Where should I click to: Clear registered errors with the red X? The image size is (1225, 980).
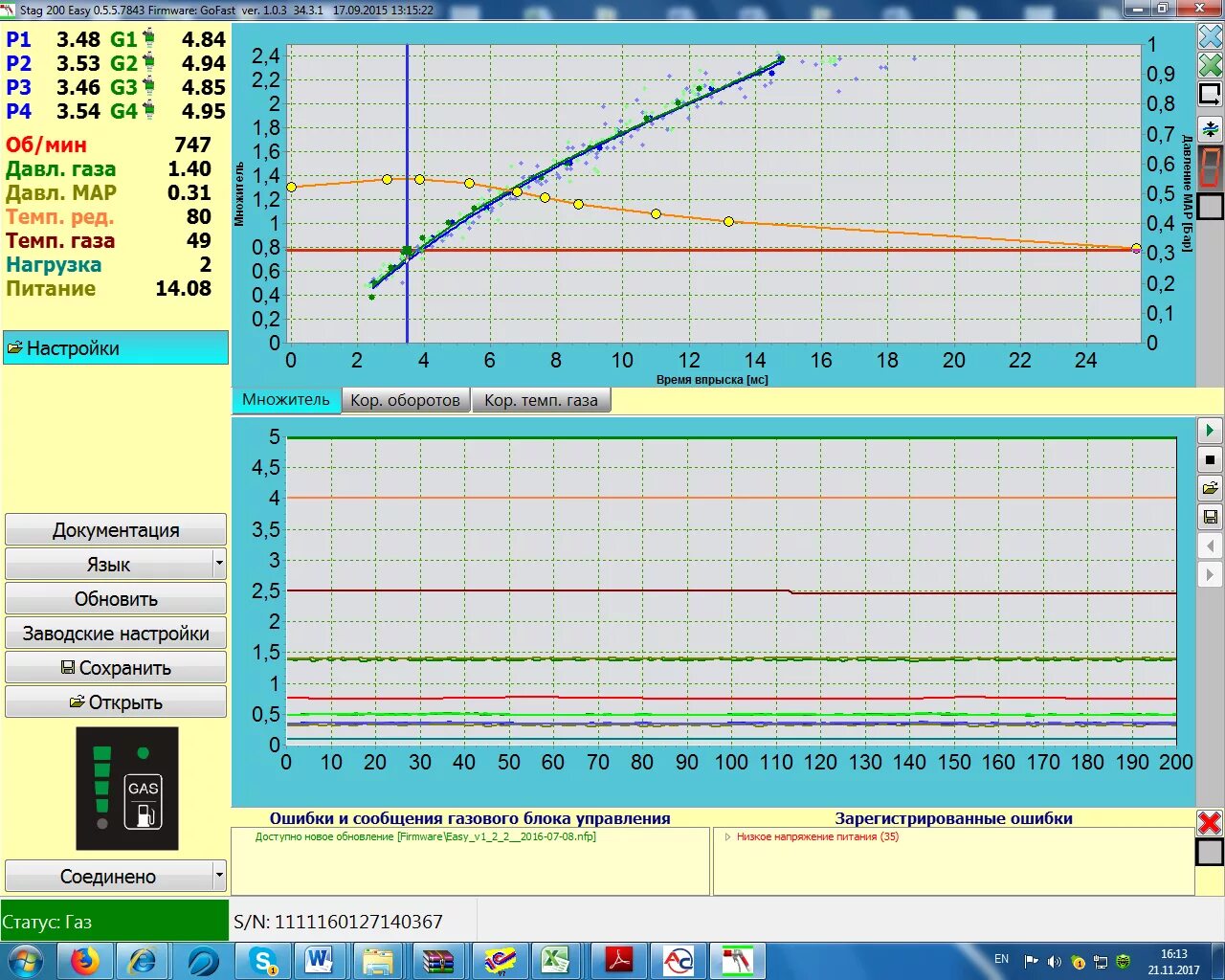1210,822
